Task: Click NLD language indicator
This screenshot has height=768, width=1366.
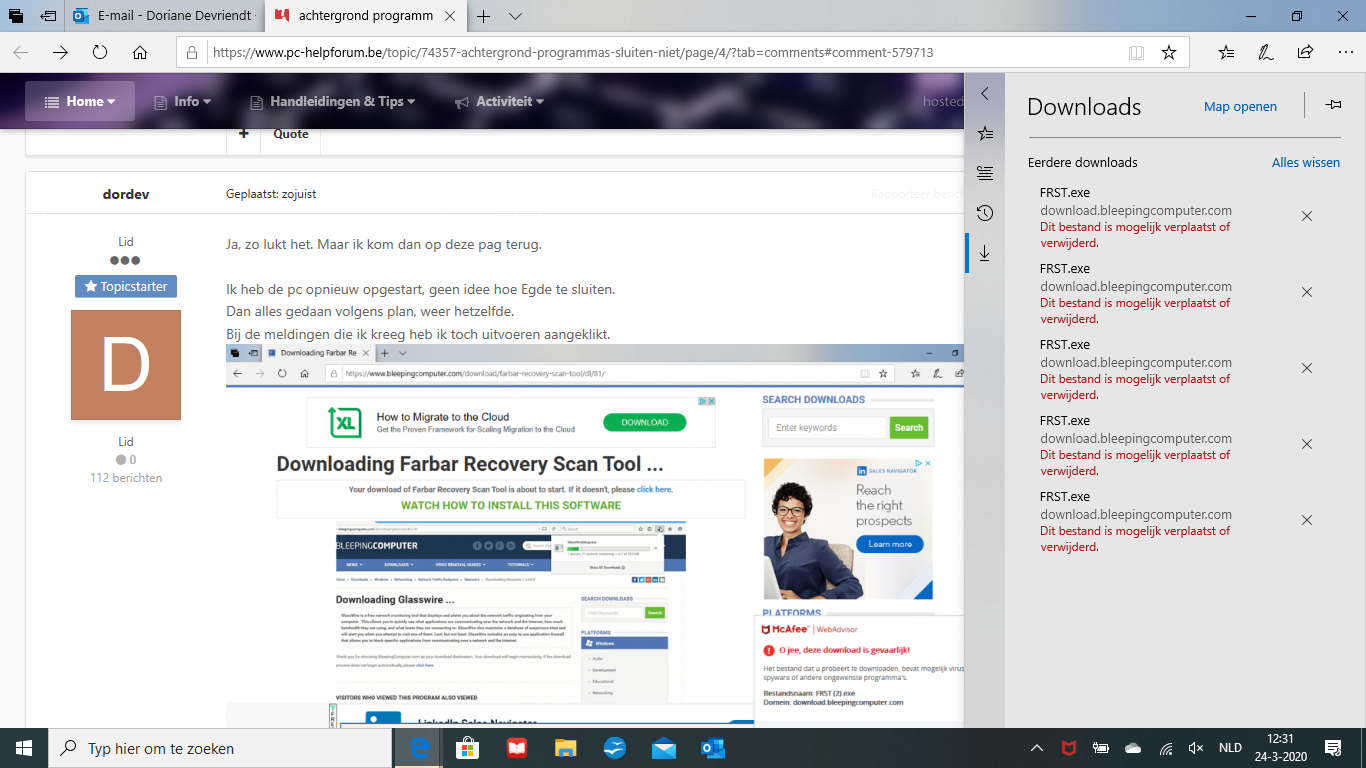Action: [1230, 748]
